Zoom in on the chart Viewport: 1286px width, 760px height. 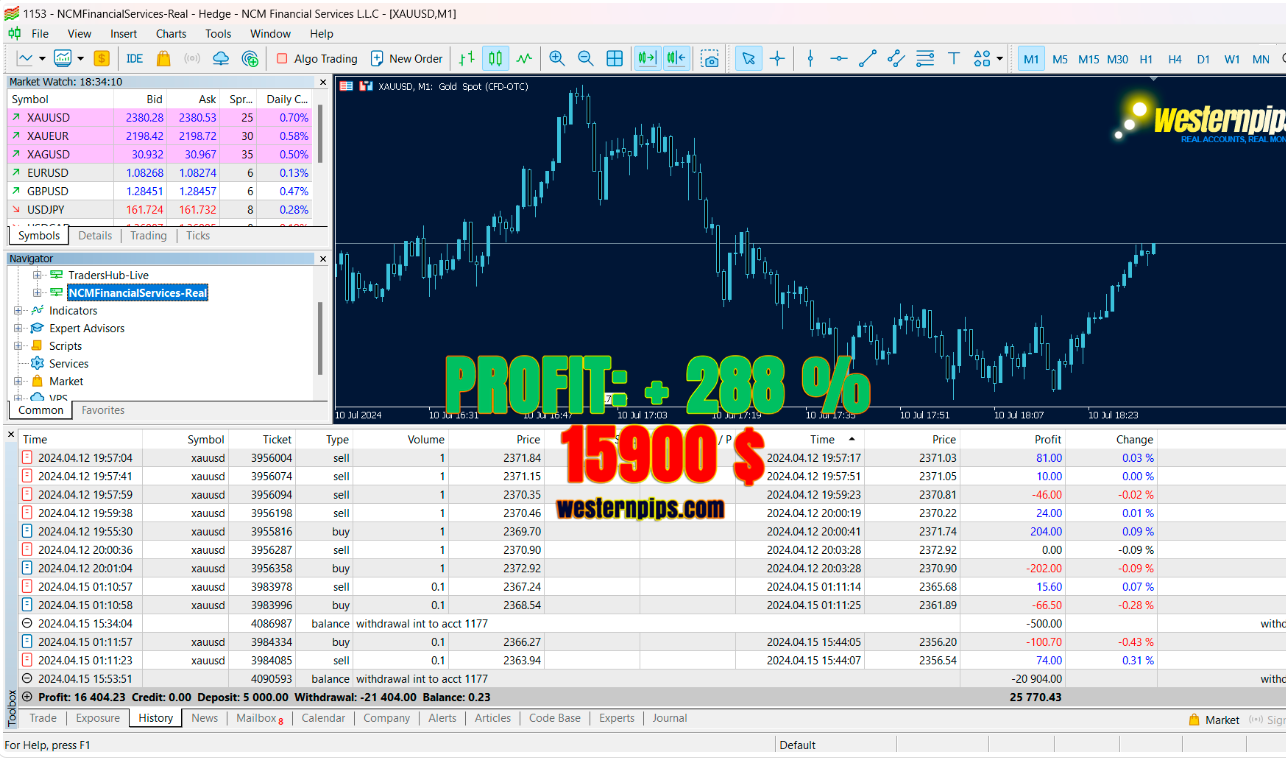pyautogui.click(x=557, y=59)
